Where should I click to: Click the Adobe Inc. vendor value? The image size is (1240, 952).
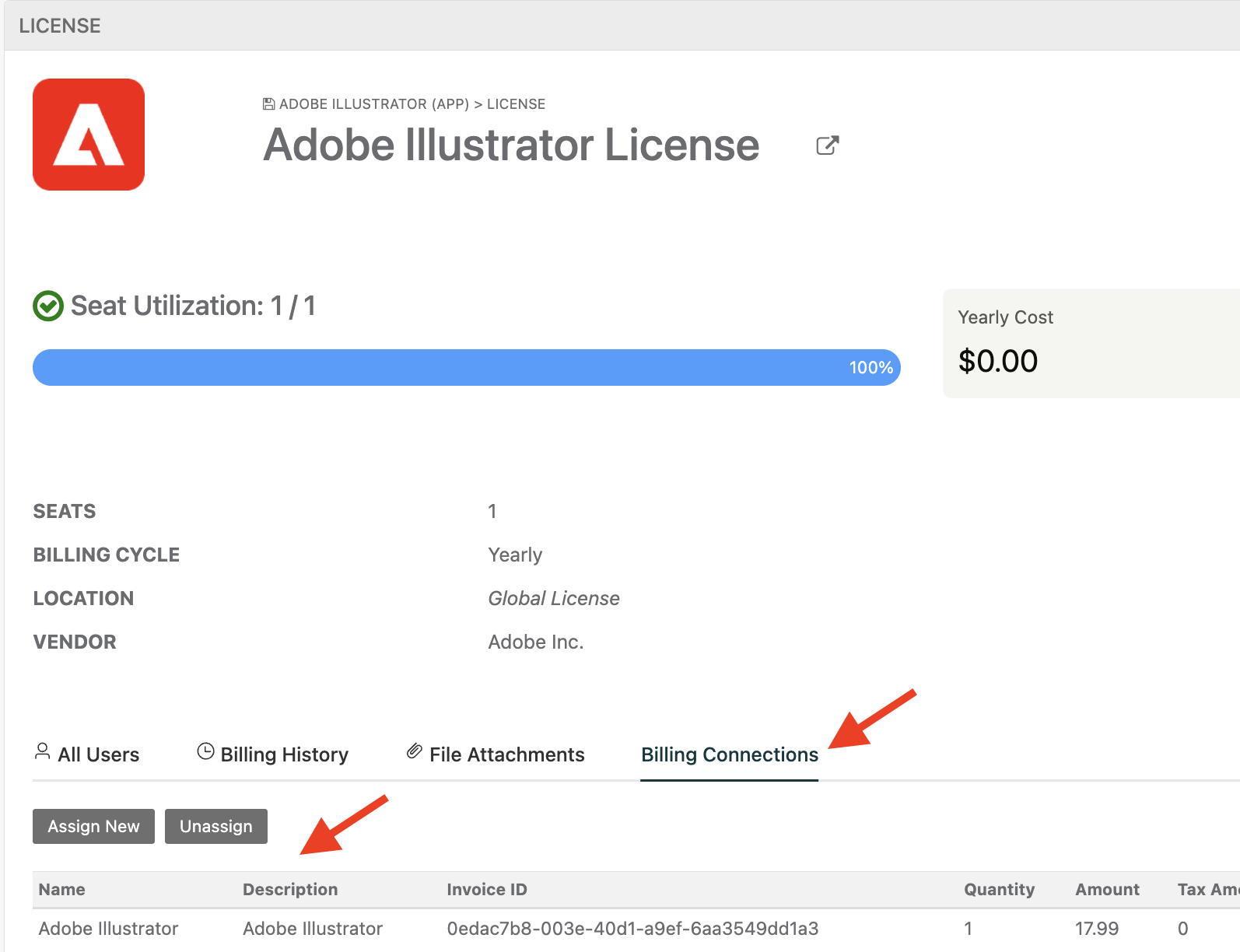536,642
